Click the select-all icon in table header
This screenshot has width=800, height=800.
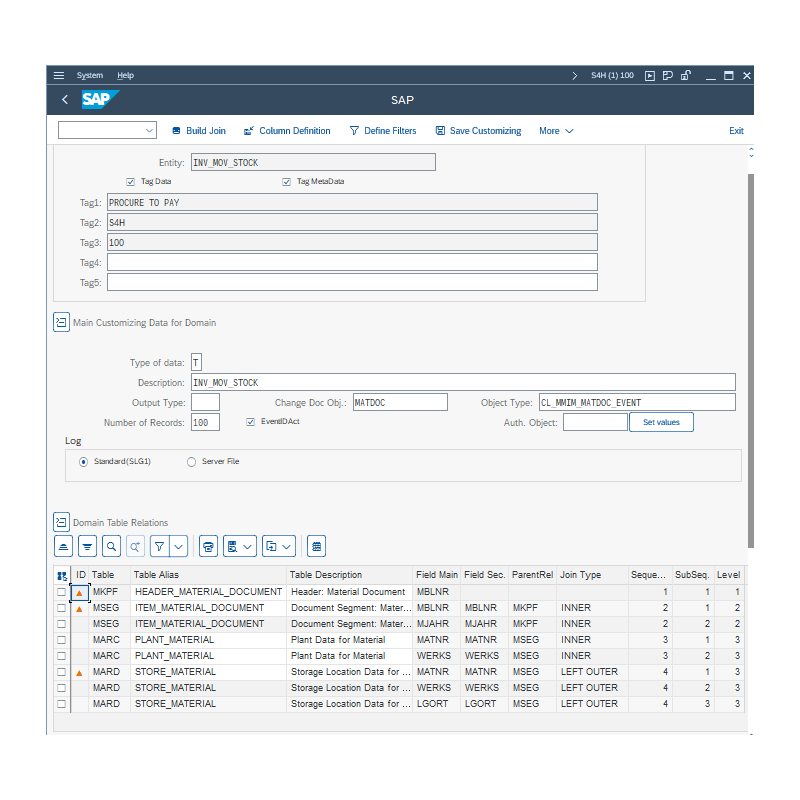[x=62, y=576]
